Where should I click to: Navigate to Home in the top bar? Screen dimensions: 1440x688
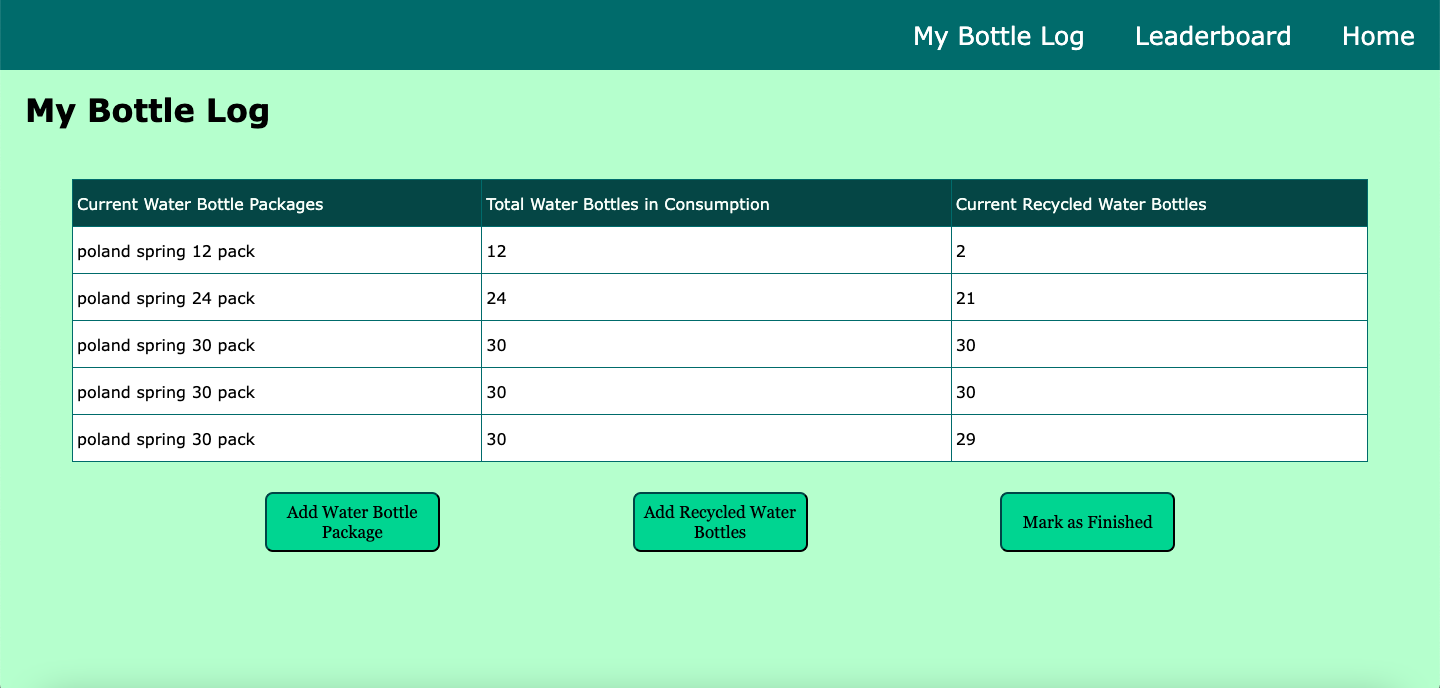(x=1378, y=36)
